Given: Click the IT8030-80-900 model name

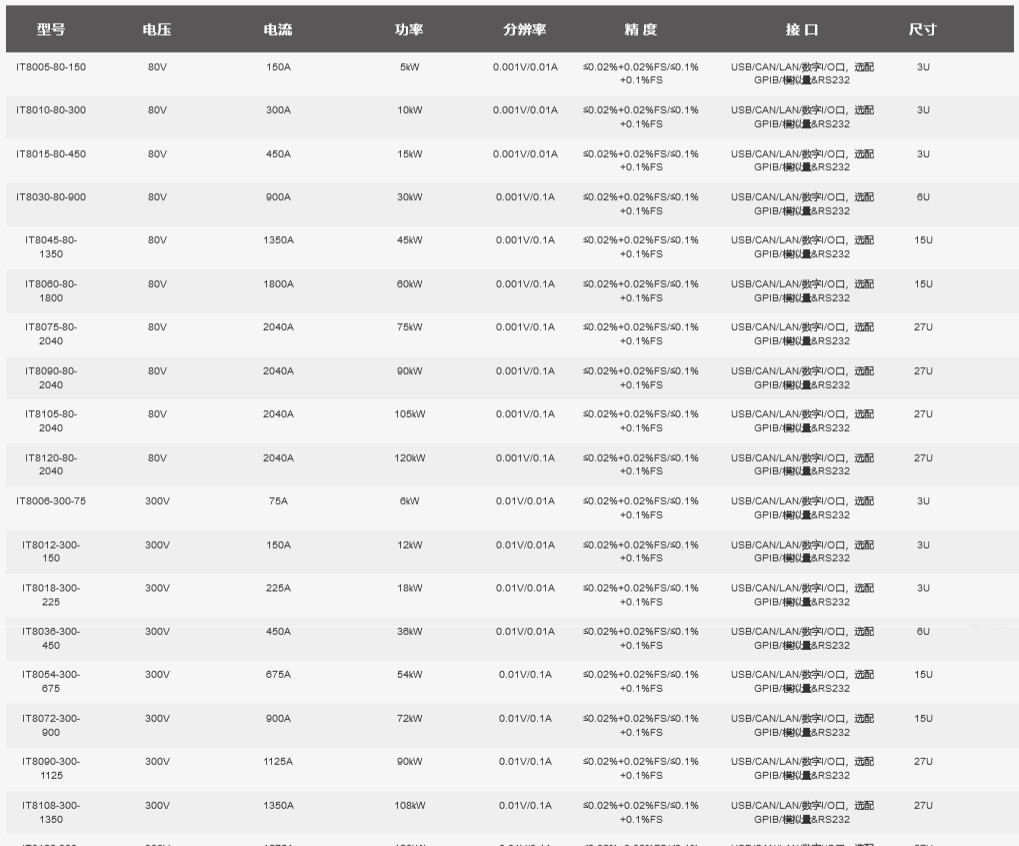Looking at the screenshot, I should coord(51,197).
